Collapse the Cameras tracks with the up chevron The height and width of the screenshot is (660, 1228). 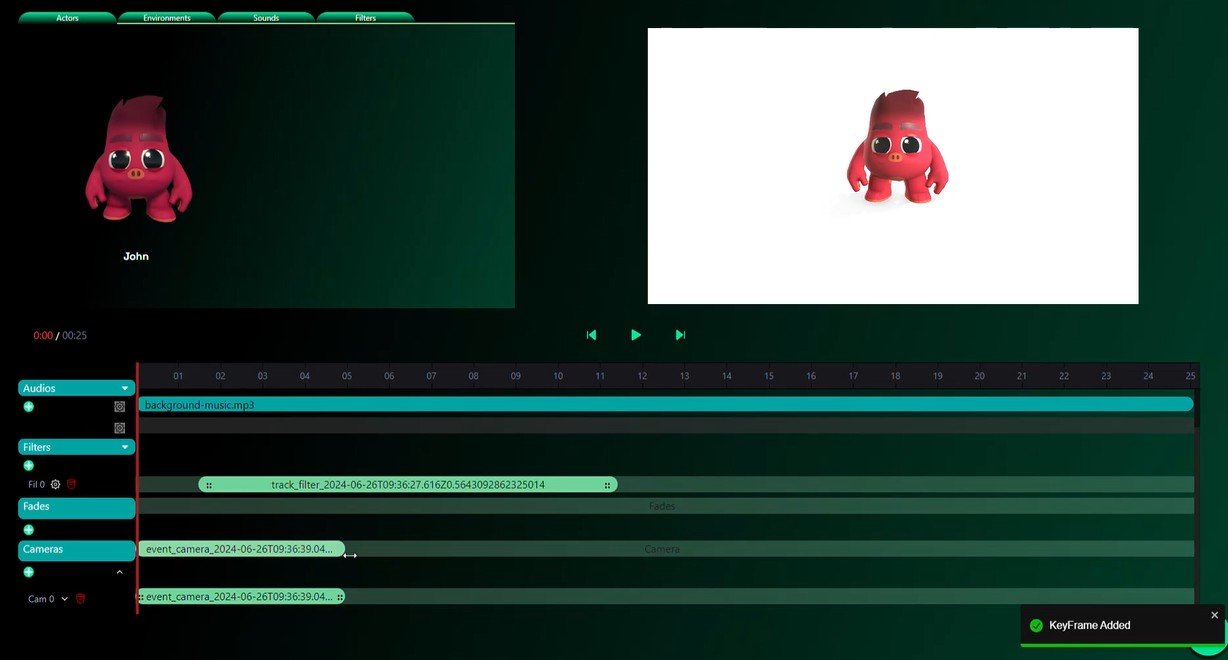(120, 572)
